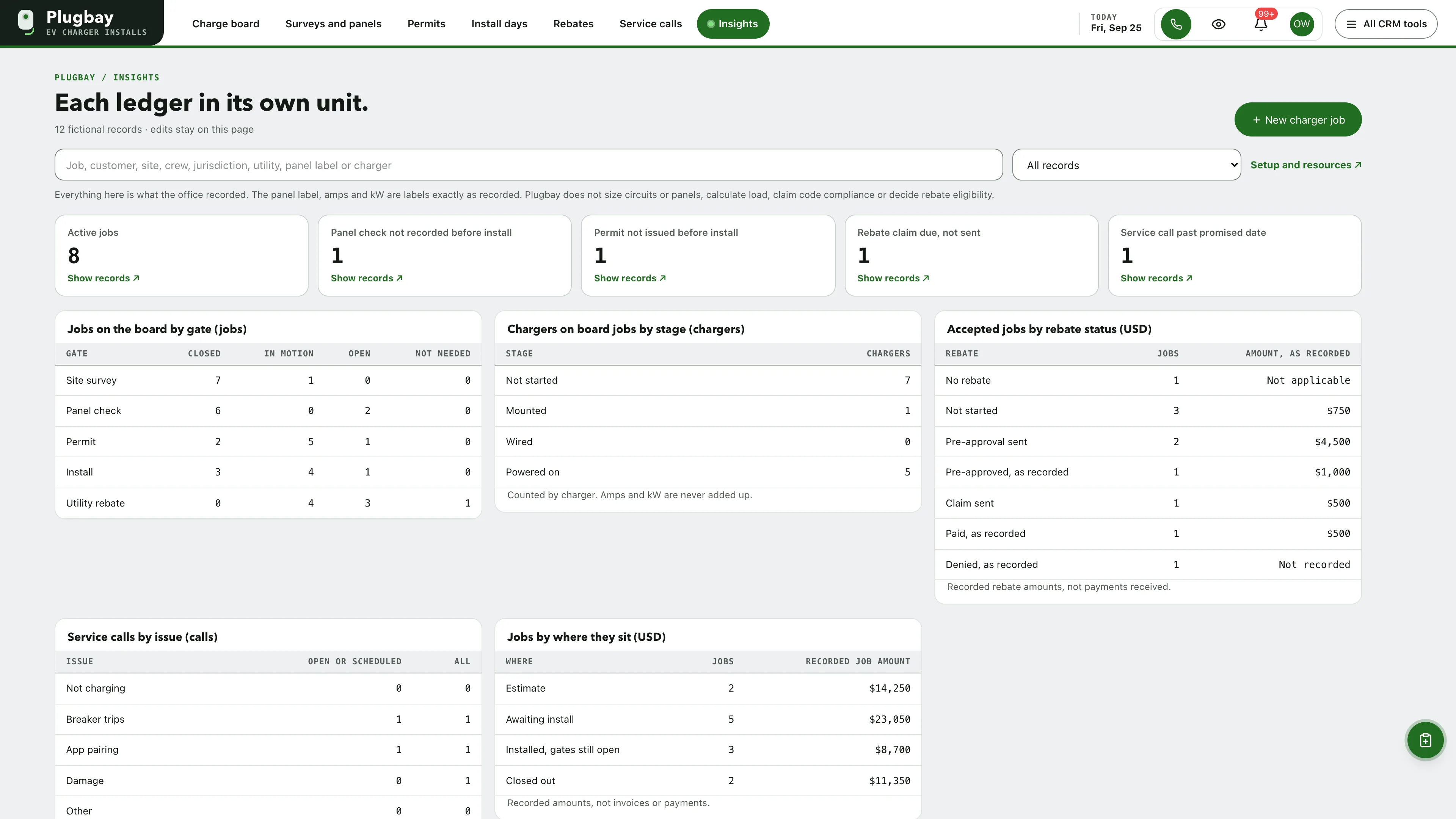This screenshot has height=819, width=1456.
Task: Click the Denied, as recorded row
Action: tap(1147, 564)
